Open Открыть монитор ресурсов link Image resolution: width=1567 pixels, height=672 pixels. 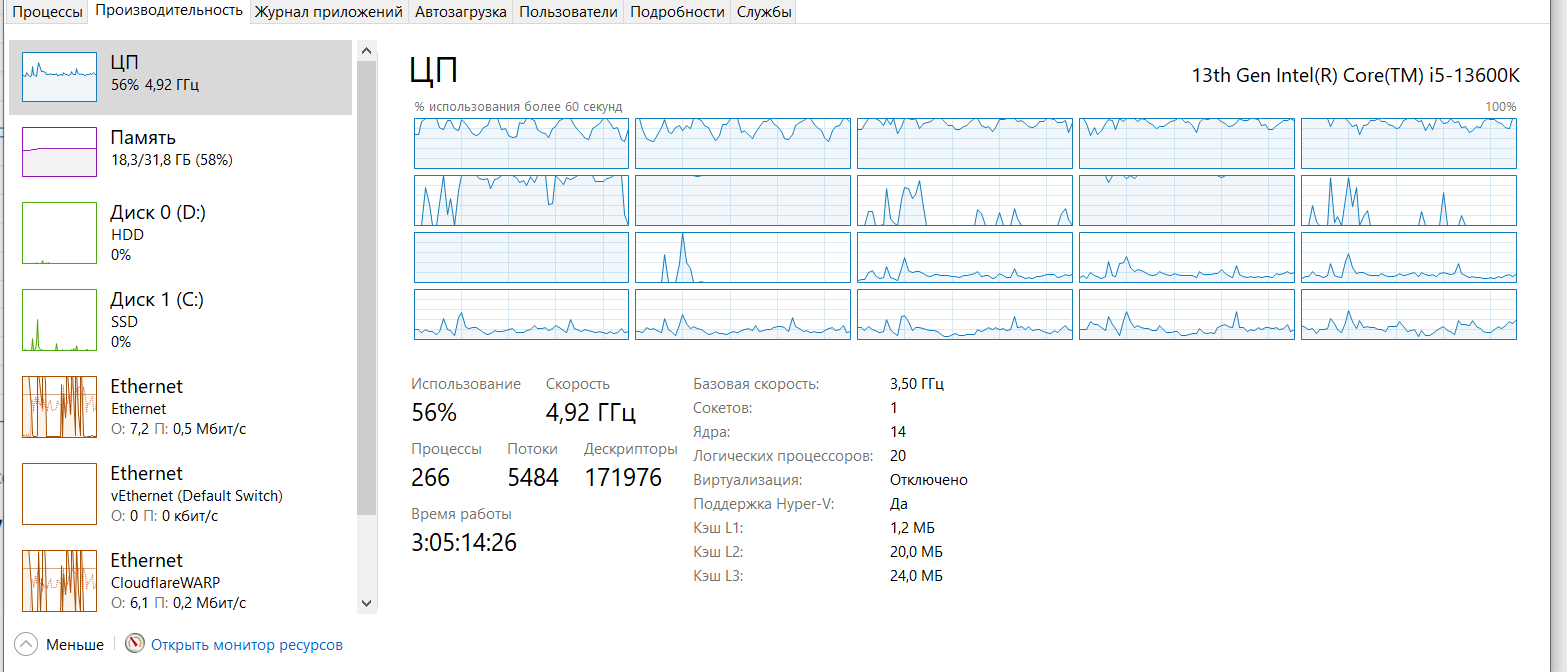click(247, 645)
